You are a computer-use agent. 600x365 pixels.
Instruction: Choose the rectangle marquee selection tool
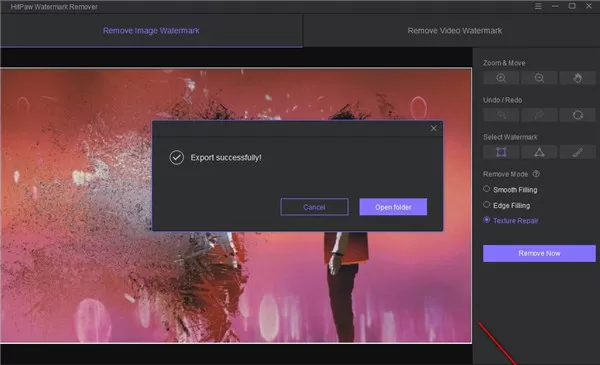click(x=501, y=152)
